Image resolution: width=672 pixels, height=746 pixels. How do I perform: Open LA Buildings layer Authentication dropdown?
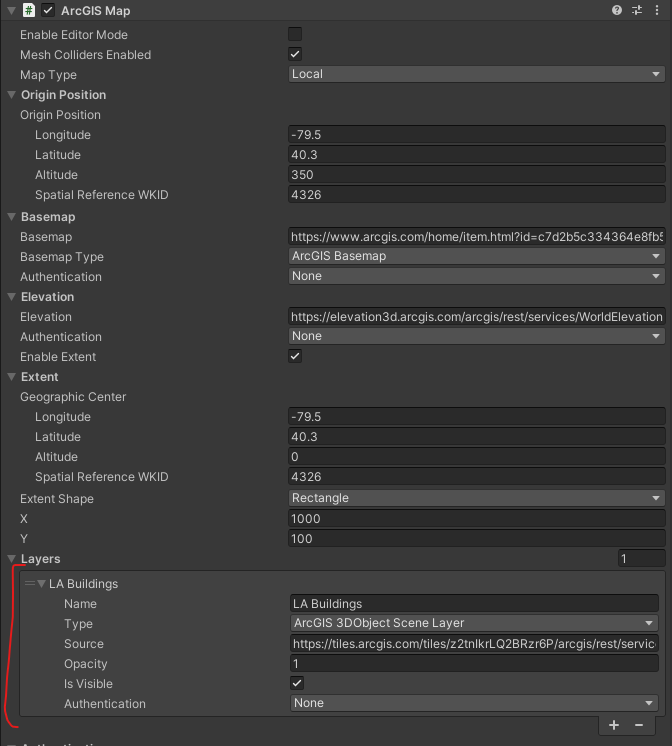(x=474, y=703)
